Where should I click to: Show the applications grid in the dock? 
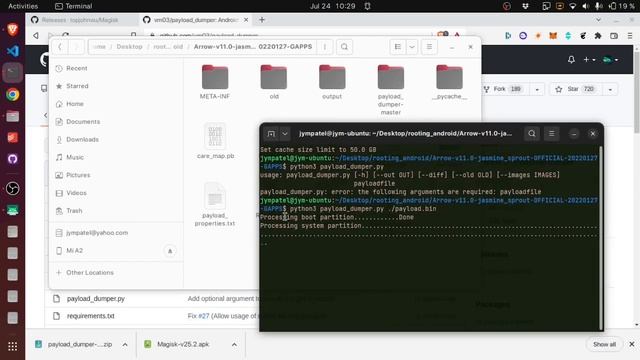pos(13,346)
